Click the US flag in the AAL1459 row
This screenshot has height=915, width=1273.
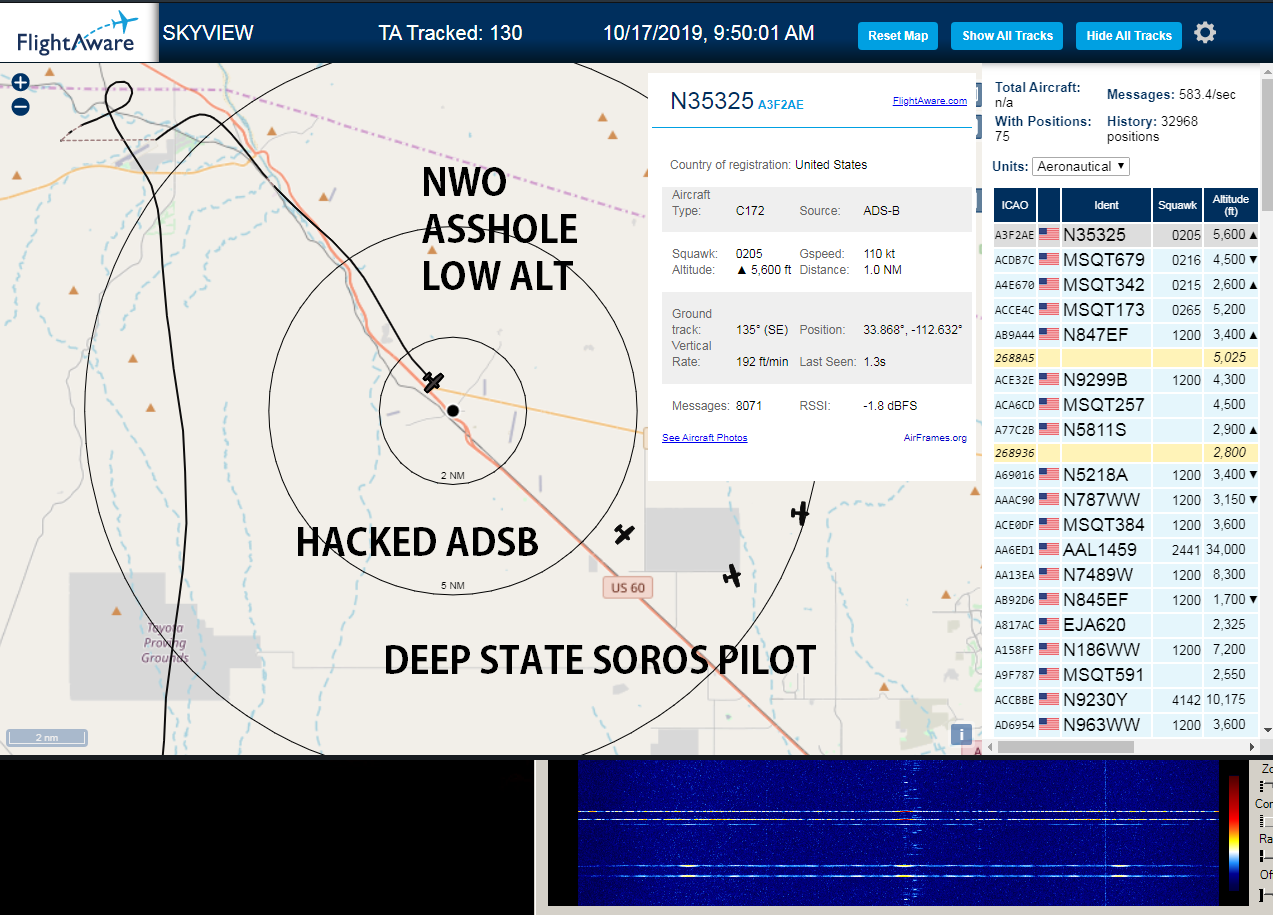(x=1049, y=550)
